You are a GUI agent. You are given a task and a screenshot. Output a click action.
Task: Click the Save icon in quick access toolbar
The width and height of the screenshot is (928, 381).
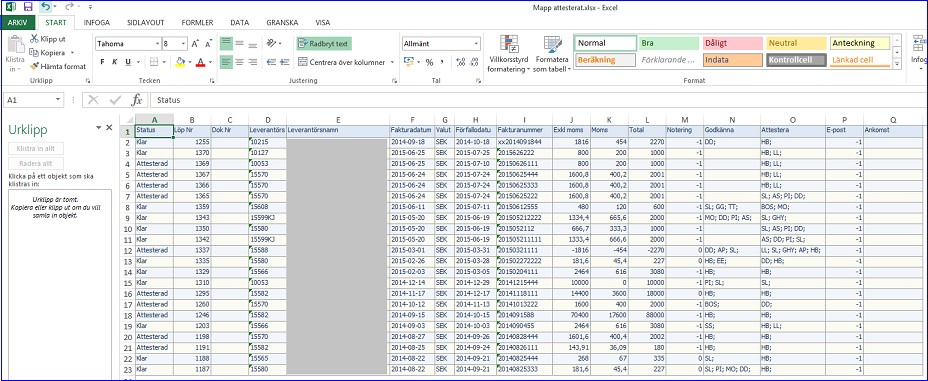click(27, 7)
